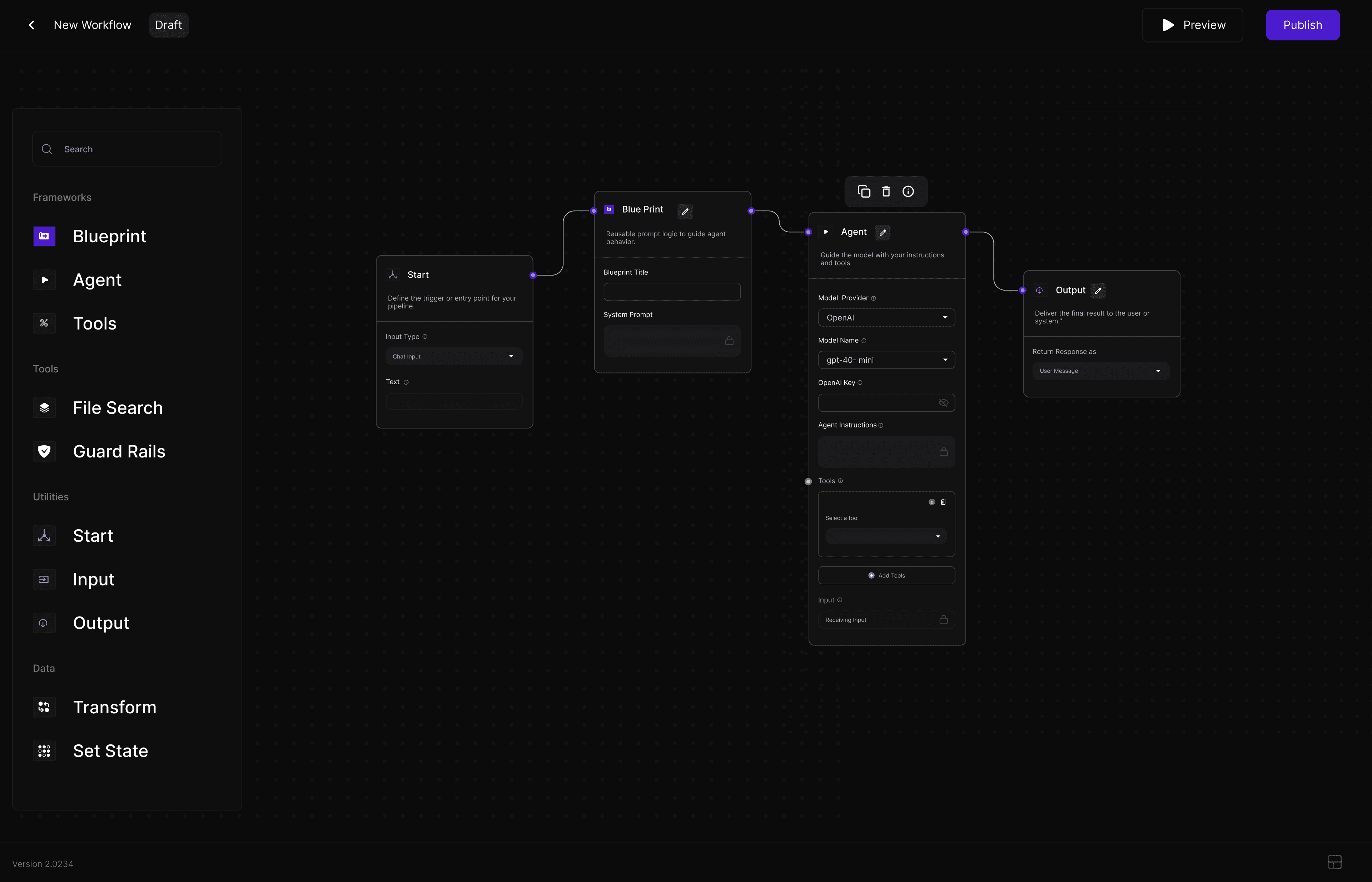This screenshot has height=882, width=1372.
Task: Select Guard Rails in the sidebar
Action: click(x=119, y=451)
